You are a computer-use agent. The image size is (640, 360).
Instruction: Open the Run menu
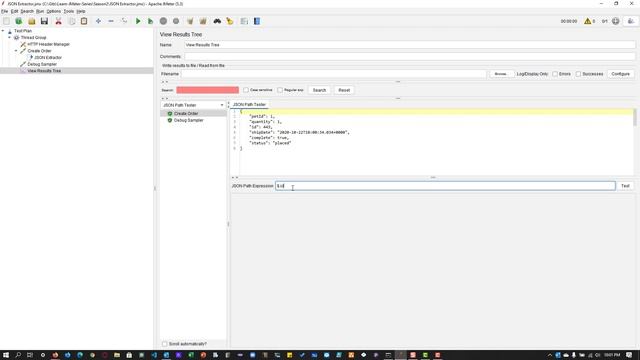tap(40, 11)
